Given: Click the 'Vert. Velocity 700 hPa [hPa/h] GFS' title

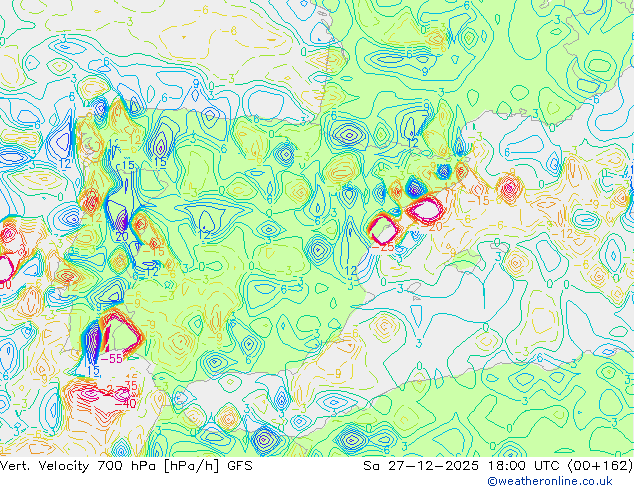Looking at the screenshot, I should 126,466.
